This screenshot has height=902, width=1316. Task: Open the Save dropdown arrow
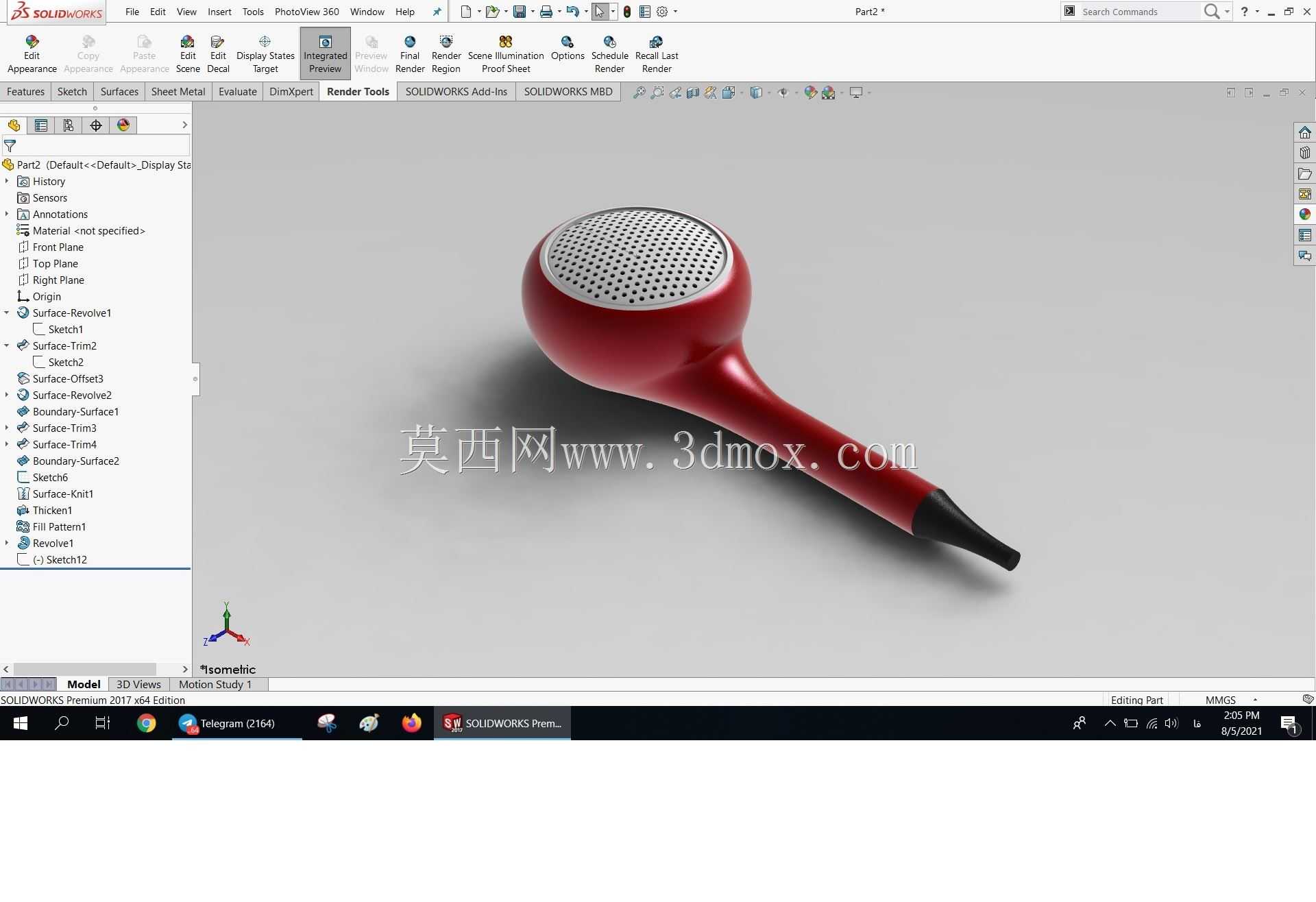click(533, 12)
